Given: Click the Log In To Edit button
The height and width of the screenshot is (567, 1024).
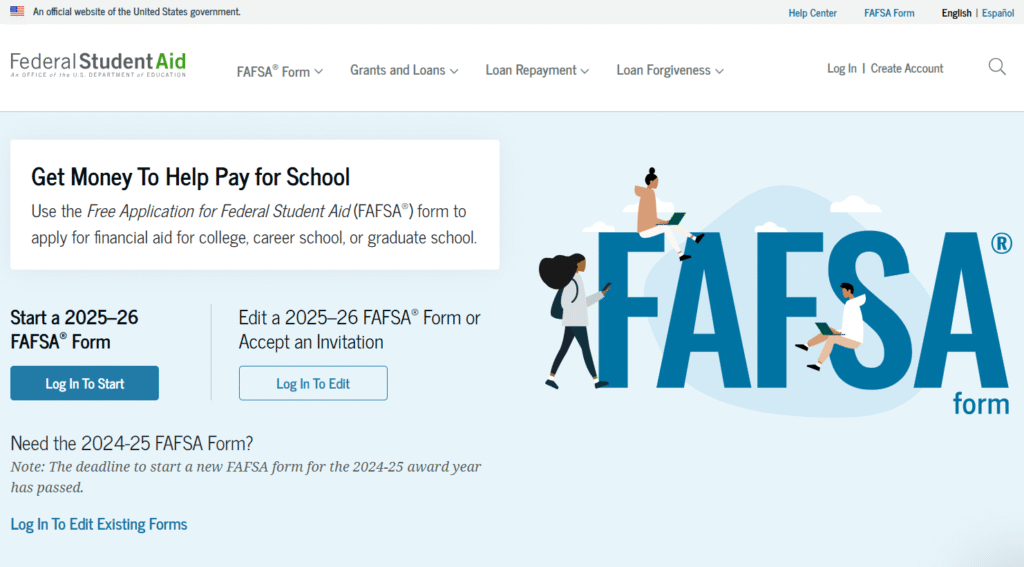Looking at the screenshot, I should (313, 383).
